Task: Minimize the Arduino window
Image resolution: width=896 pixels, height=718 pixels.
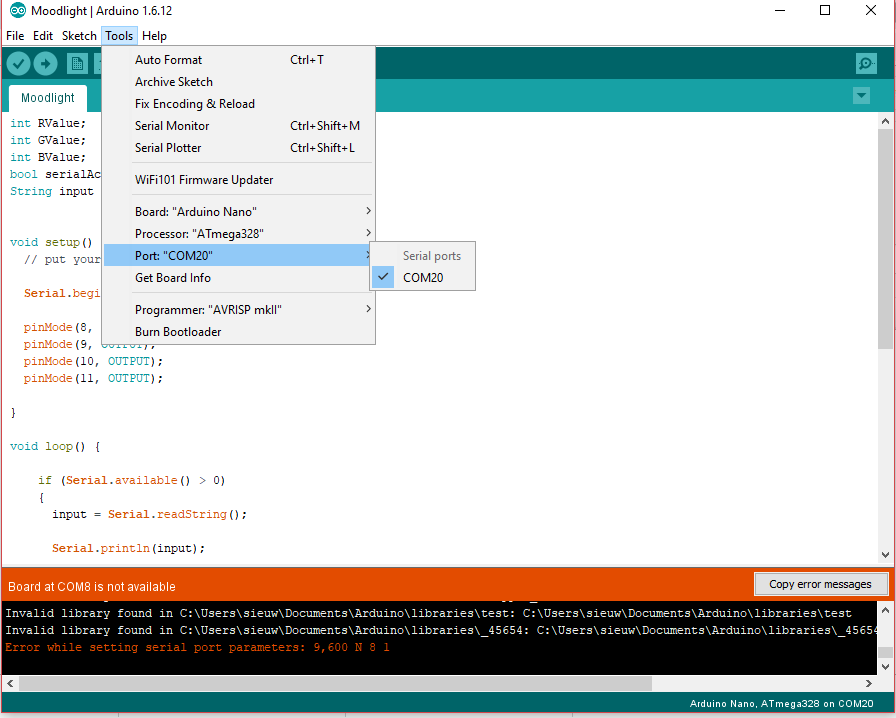Action: pos(780,10)
